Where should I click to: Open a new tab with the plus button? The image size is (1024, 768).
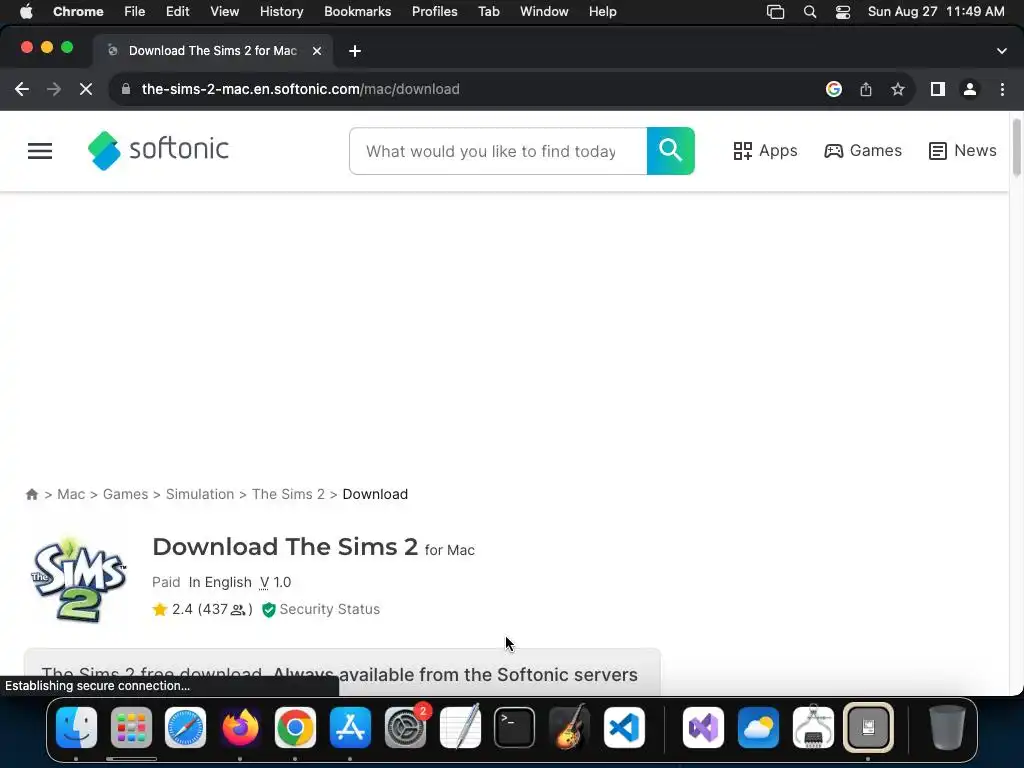355,51
